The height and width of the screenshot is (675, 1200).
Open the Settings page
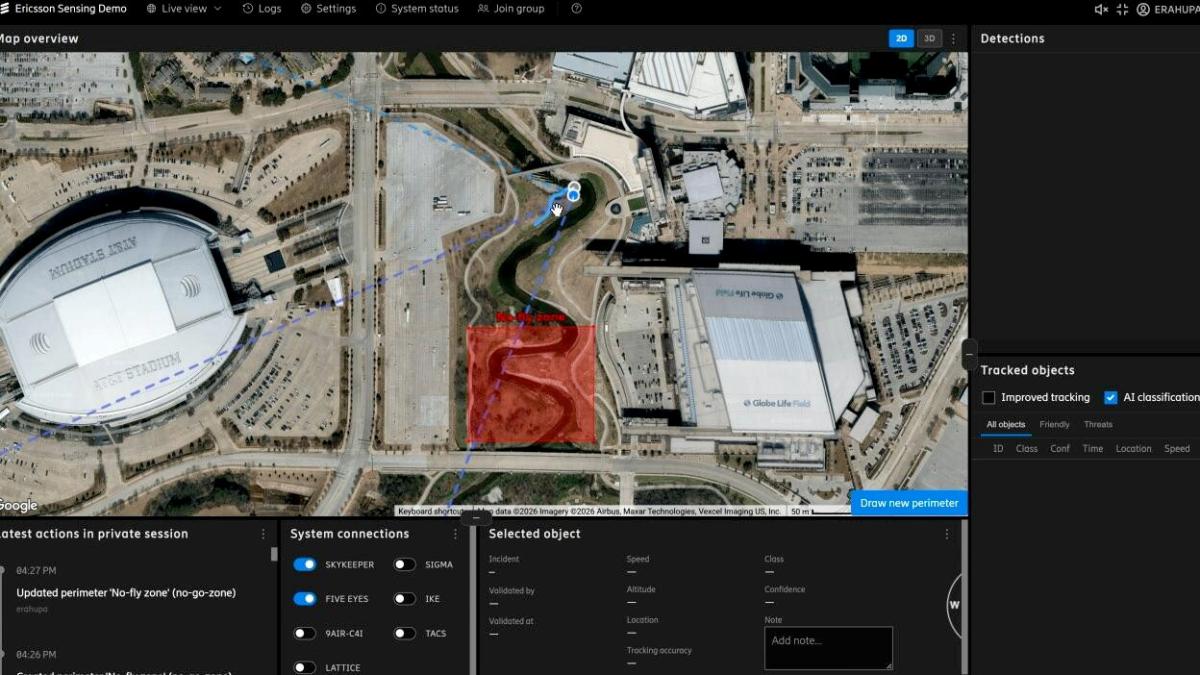click(x=328, y=9)
